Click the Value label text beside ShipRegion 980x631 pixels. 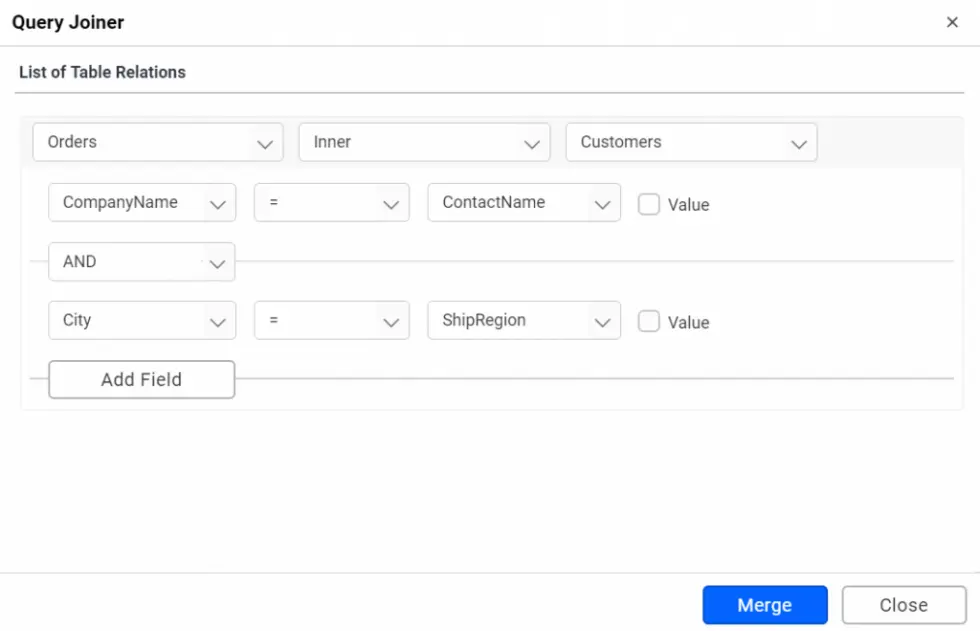tap(688, 323)
